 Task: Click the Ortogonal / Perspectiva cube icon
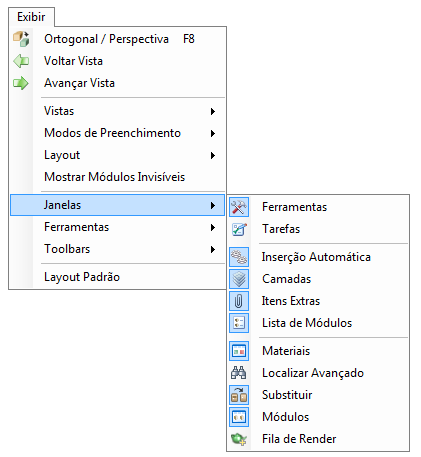21,39
